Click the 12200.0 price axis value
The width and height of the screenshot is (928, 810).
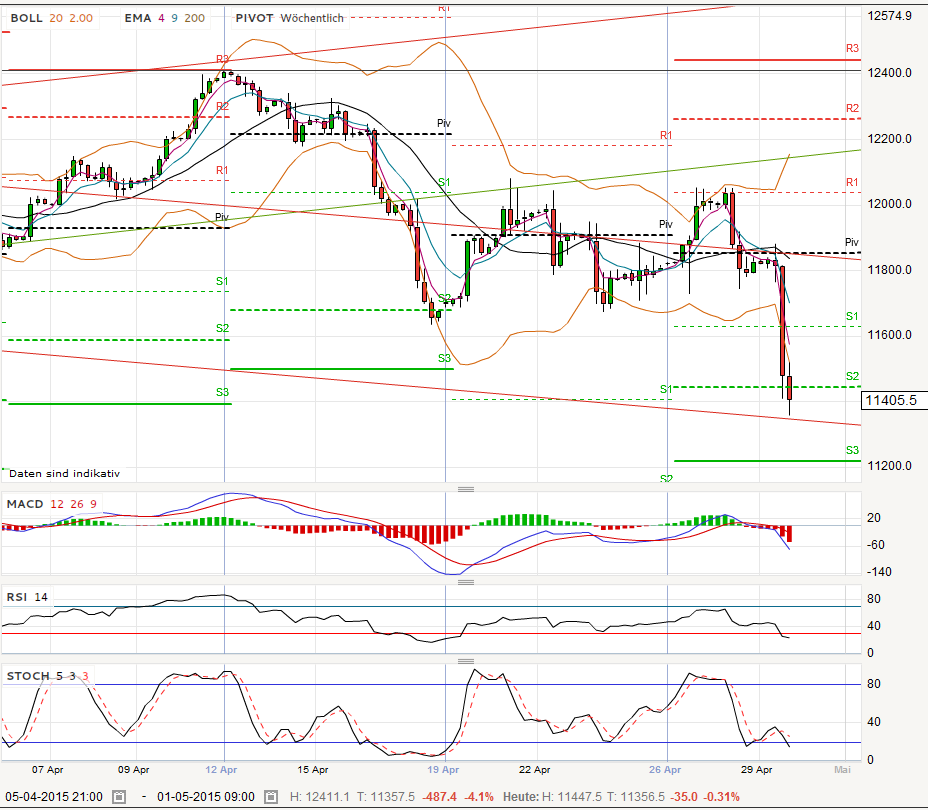tap(890, 139)
